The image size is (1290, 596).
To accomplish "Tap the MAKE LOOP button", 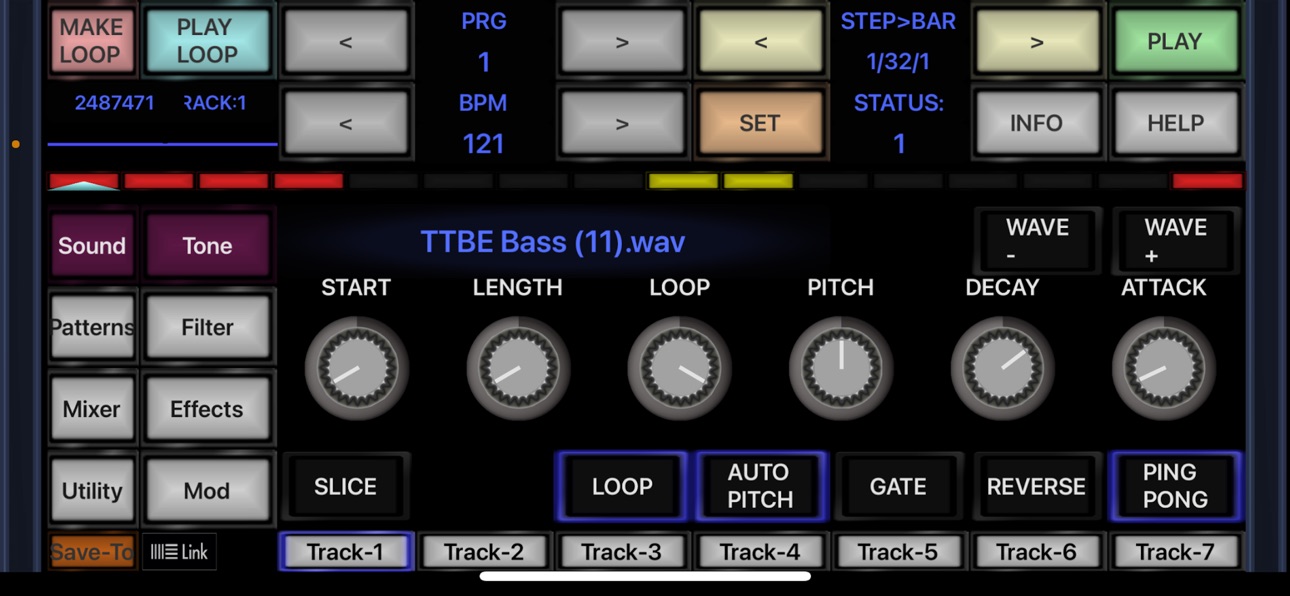I will [92, 41].
